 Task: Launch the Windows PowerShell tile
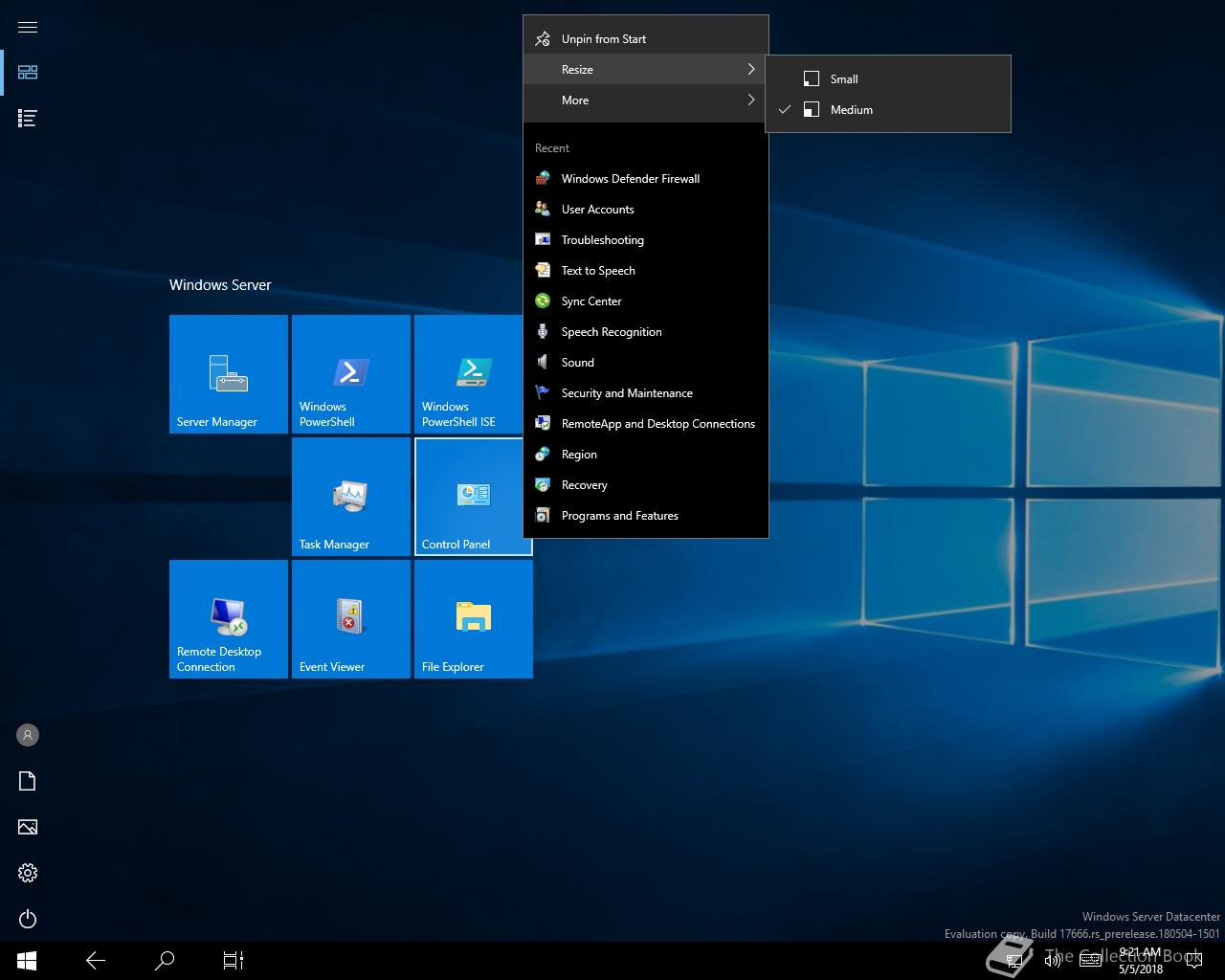click(351, 374)
